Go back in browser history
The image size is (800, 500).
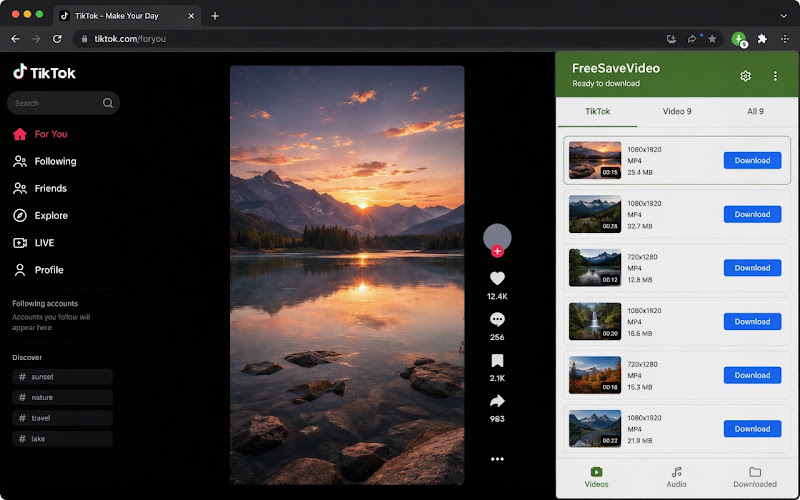tap(15, 39)
